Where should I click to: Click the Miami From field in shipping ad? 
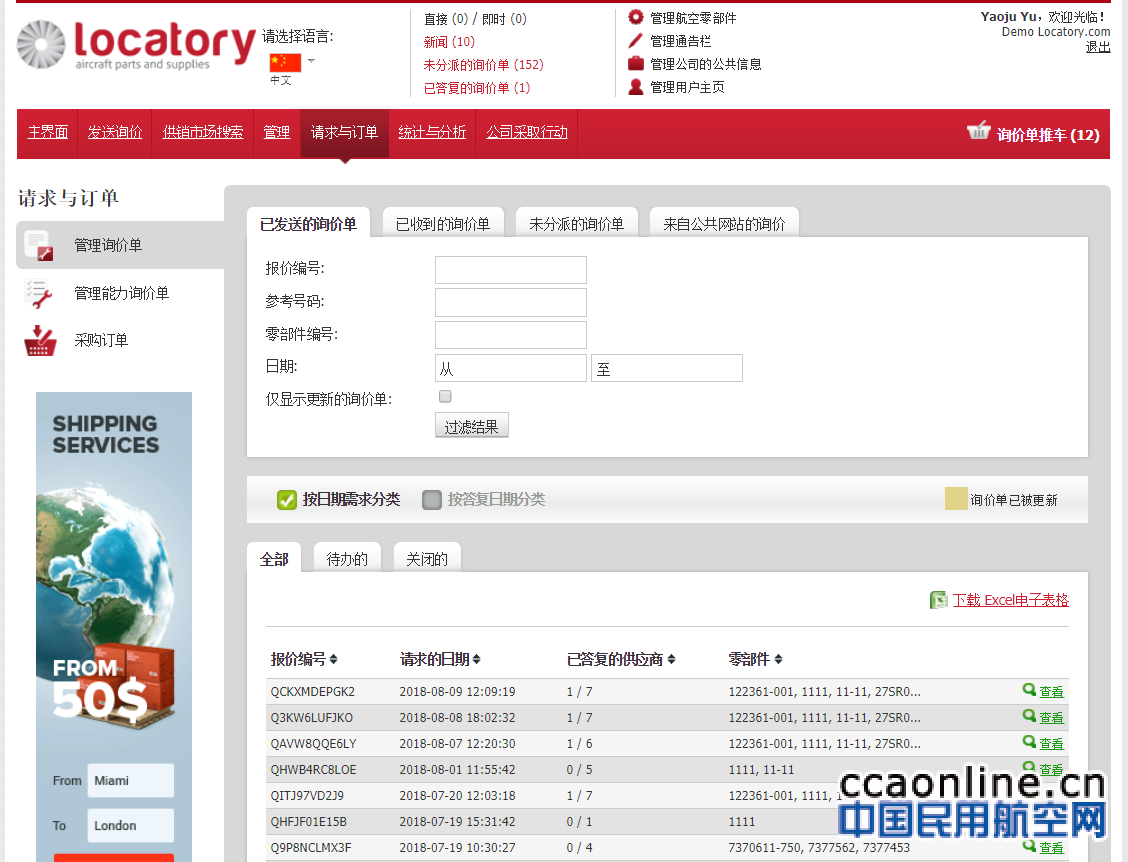130,781
